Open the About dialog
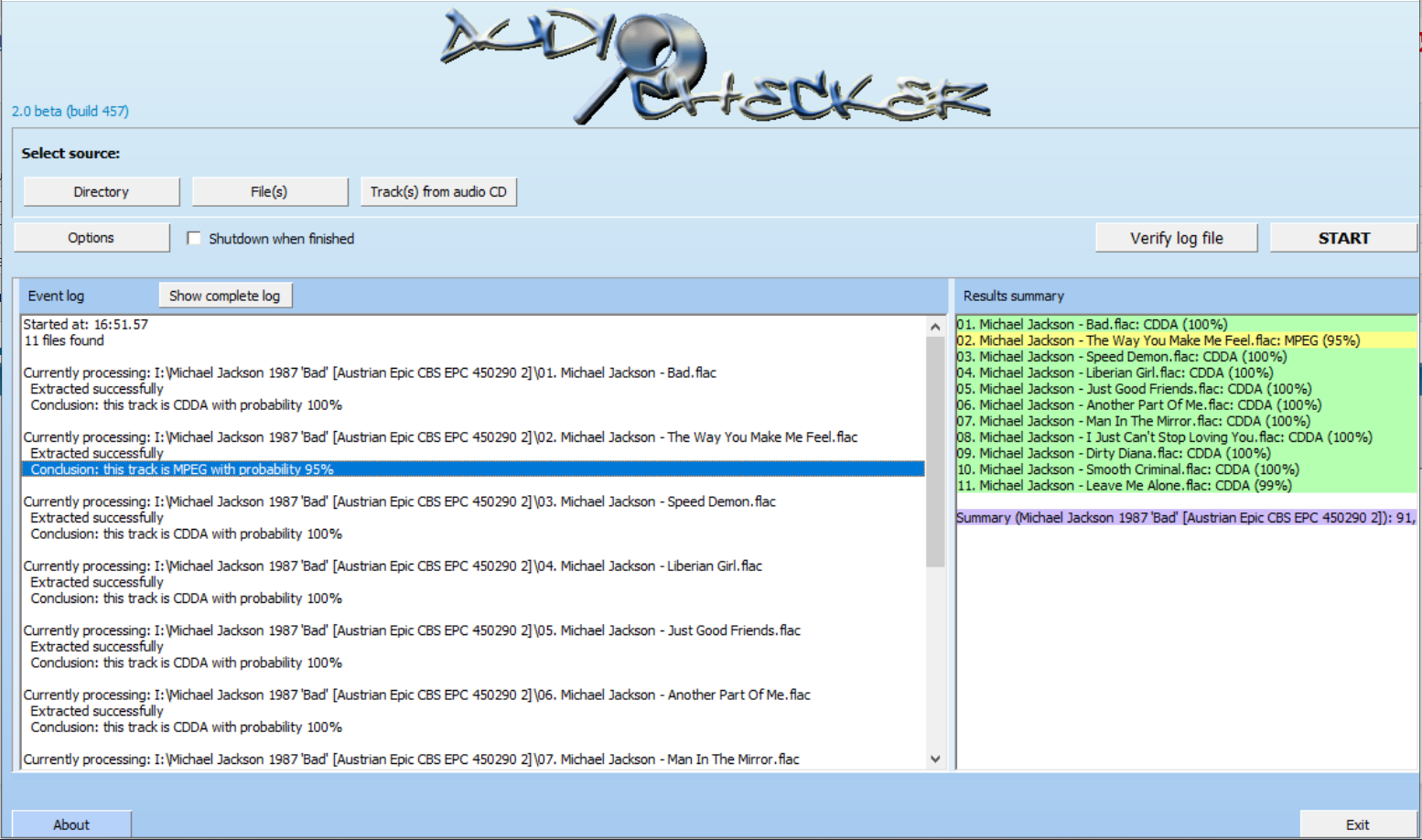Viewport: 1422px width, 840px height. pos(71,824)
